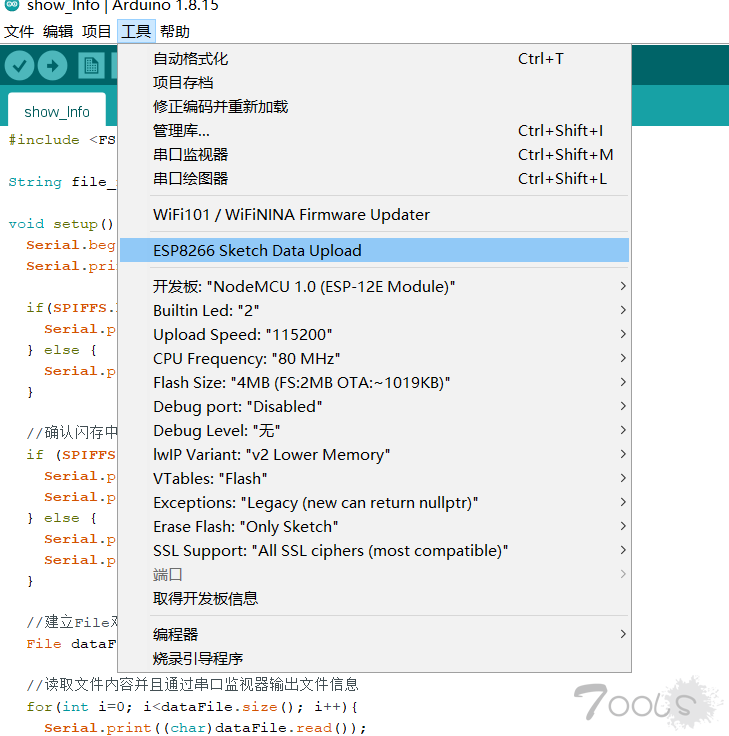
Task: Expand the CPU Frequency "80 MHz" submenu
Action: [374, 358]
